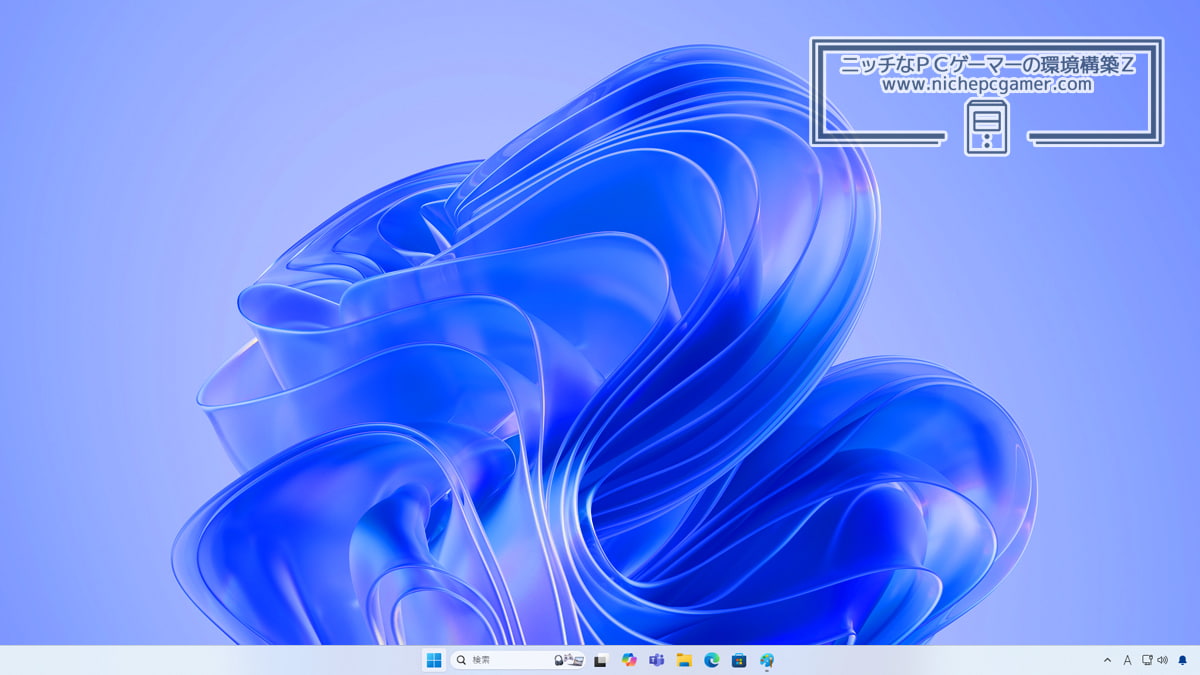1200x675 pixels.
Task: Open Task View from the taskbar
Action: (601, 660)
